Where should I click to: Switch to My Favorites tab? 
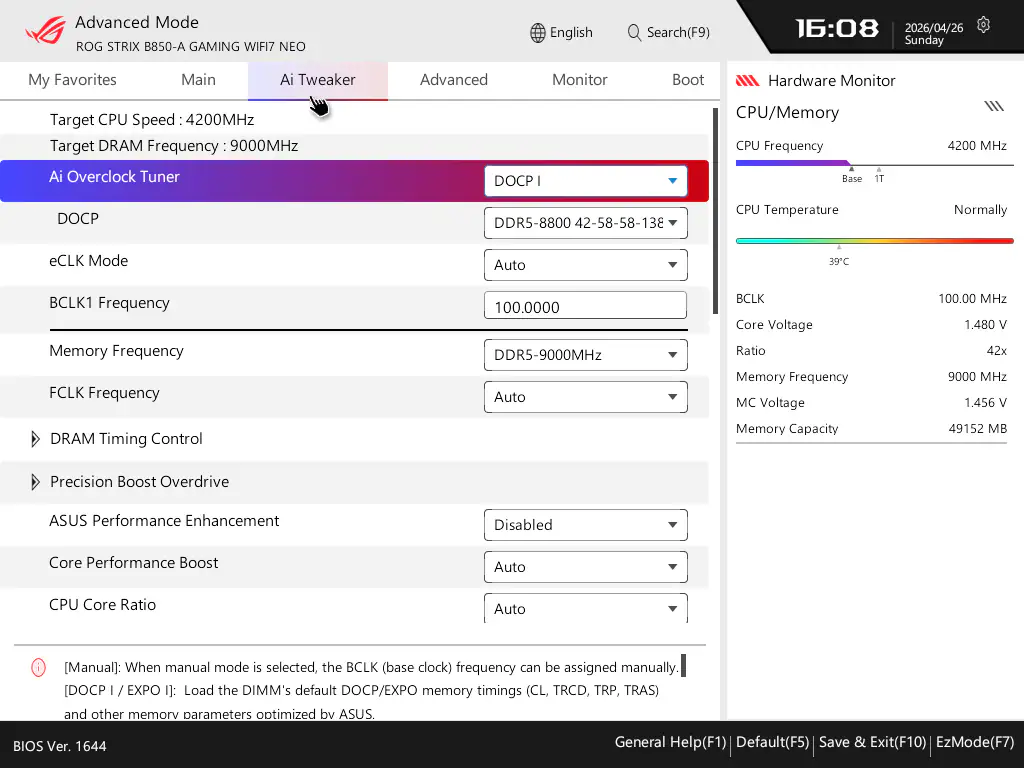coord(72,80)
